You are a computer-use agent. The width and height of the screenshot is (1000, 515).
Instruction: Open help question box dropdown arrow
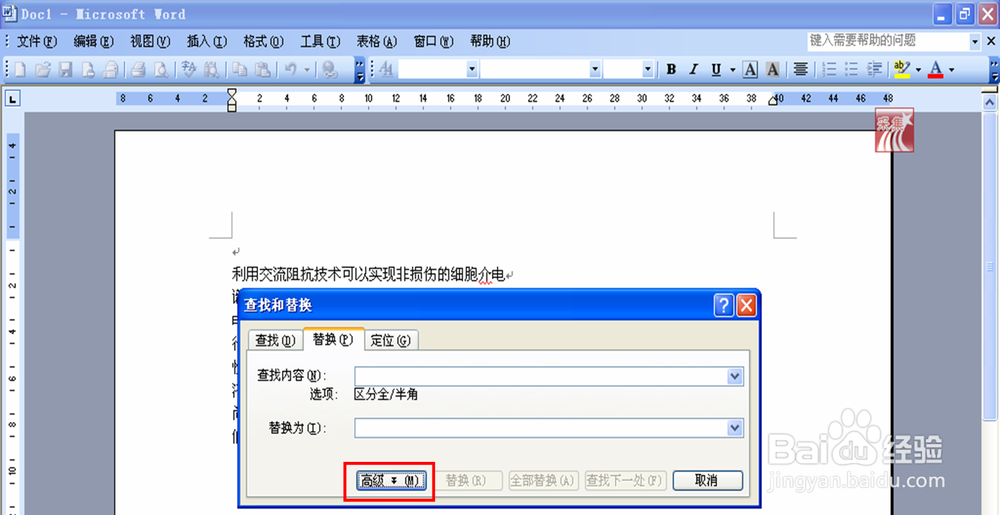tap(974, 41)
